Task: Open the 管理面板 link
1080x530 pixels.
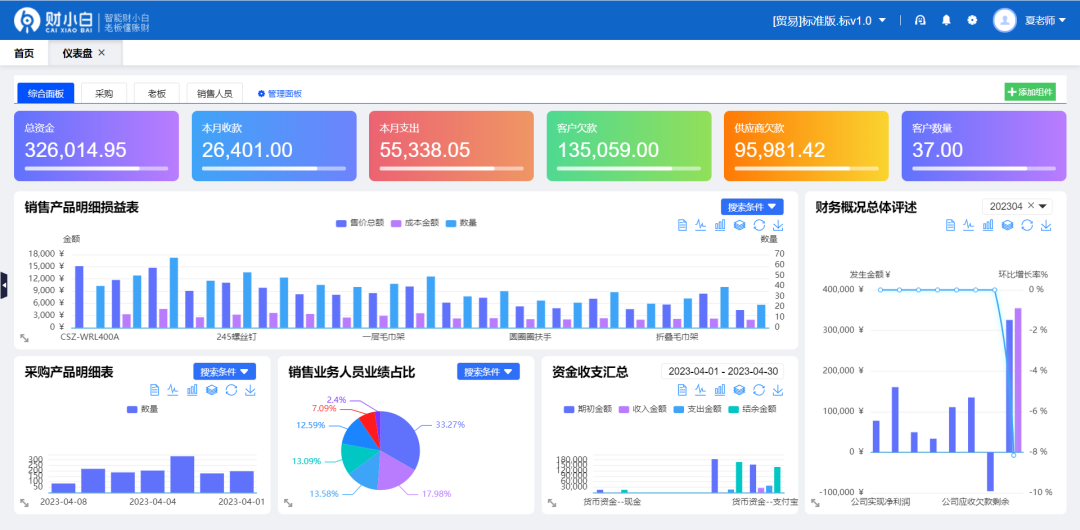Action: 280,94
